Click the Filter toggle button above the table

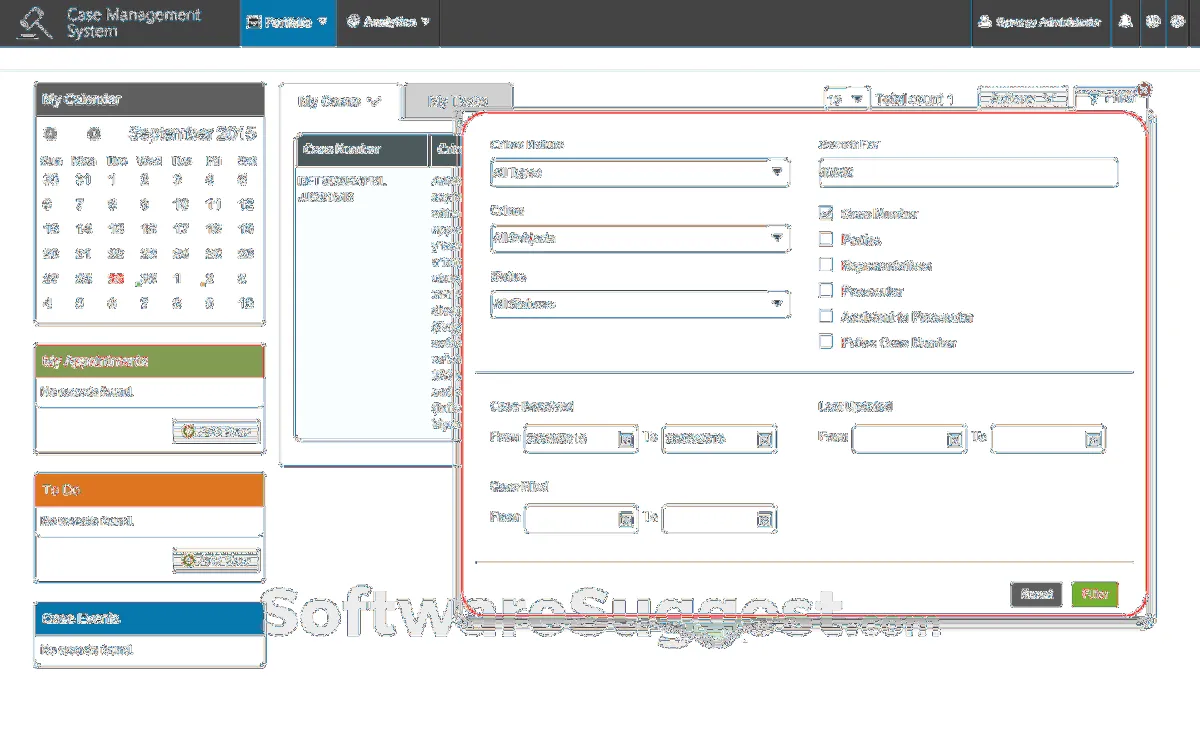1110,98
